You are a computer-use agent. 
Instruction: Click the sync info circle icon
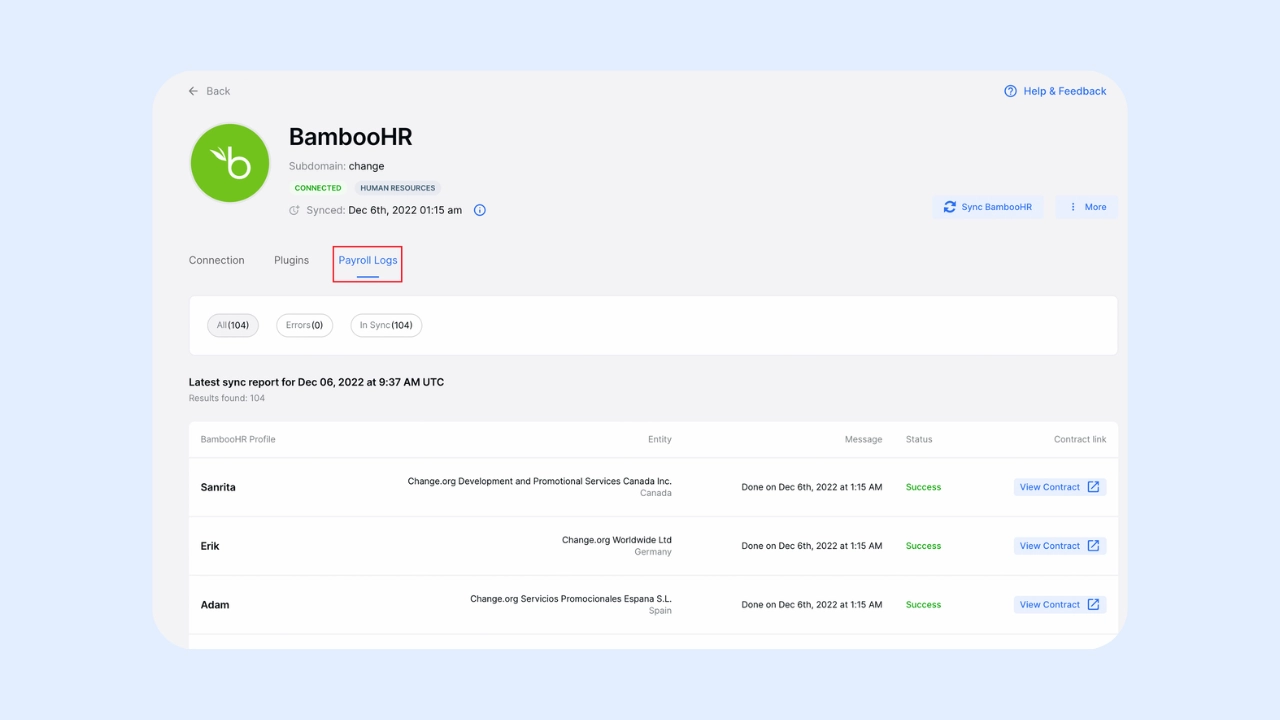point(480,210)
